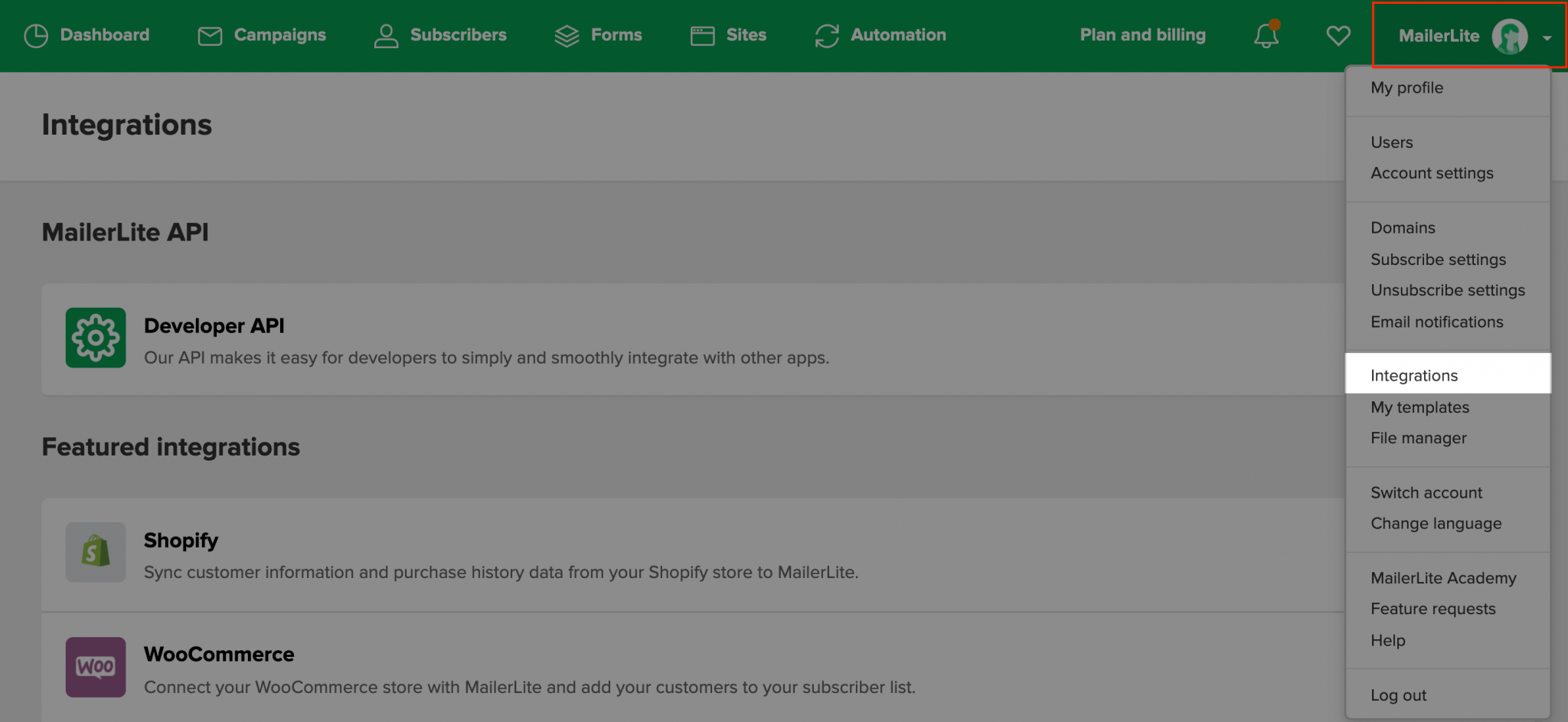Screen dimensions: 1568x722
Task: Click the Automation refresh arrows icon
Action: click(827, 36)
